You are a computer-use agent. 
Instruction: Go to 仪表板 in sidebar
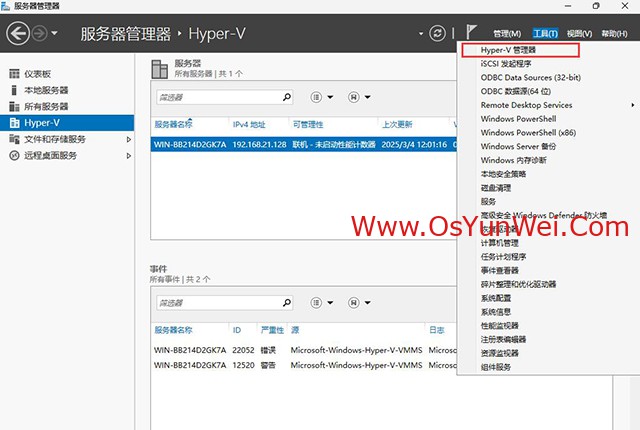(37, 74)
